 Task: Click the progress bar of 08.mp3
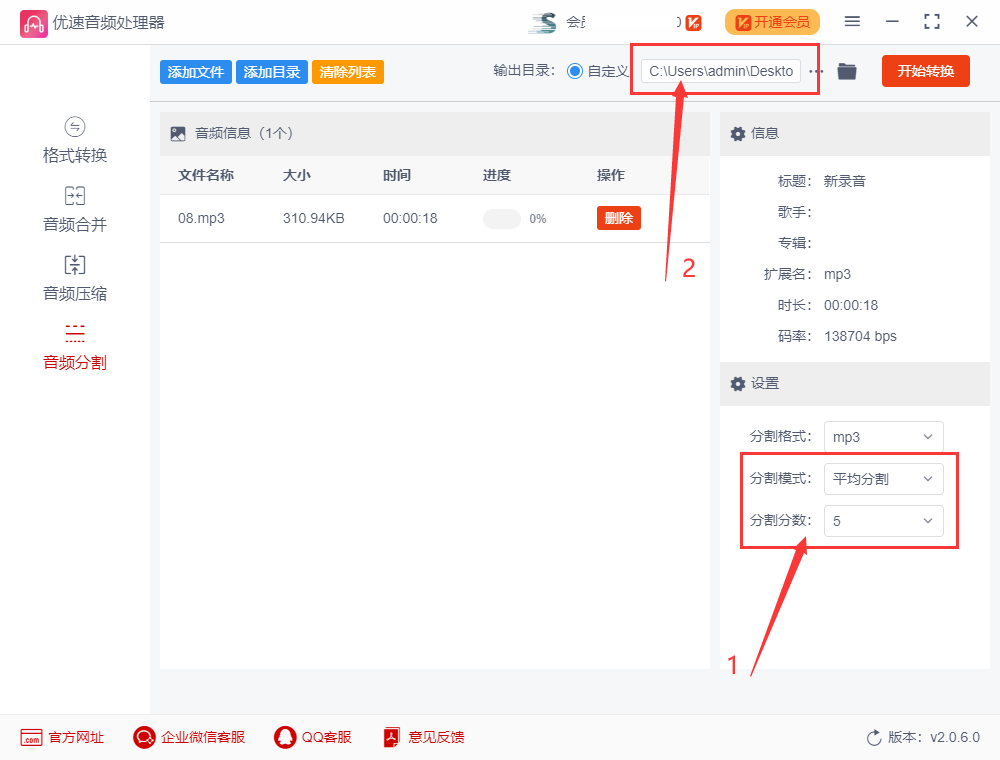(x=501, y=217)
